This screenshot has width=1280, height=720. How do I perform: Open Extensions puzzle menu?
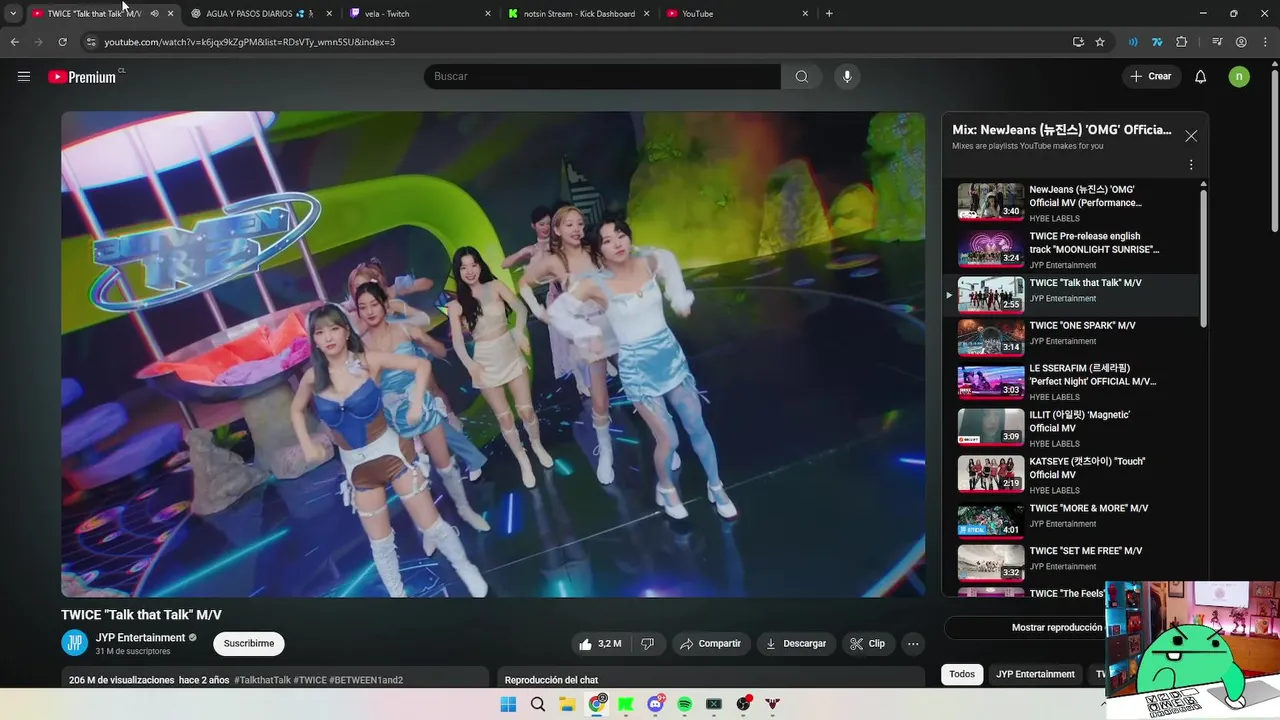coord(1181,42)
